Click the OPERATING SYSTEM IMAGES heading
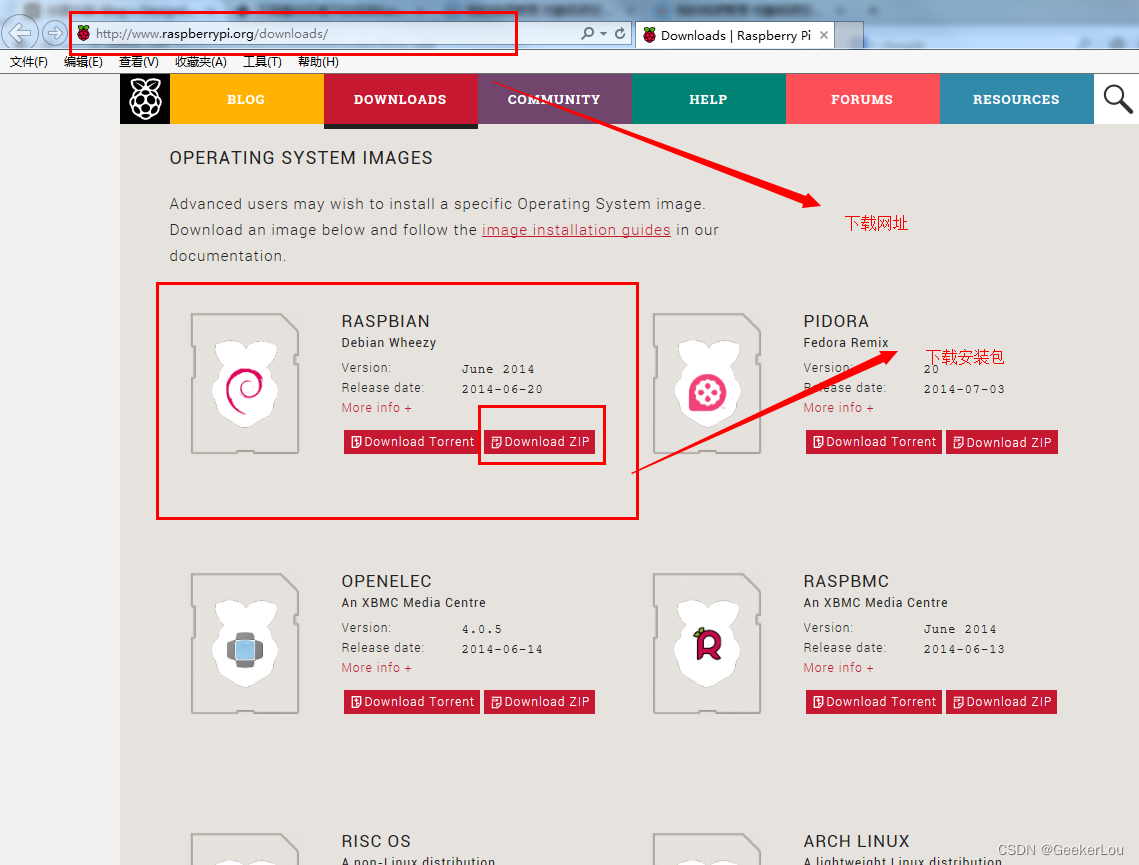 point(301,158)
